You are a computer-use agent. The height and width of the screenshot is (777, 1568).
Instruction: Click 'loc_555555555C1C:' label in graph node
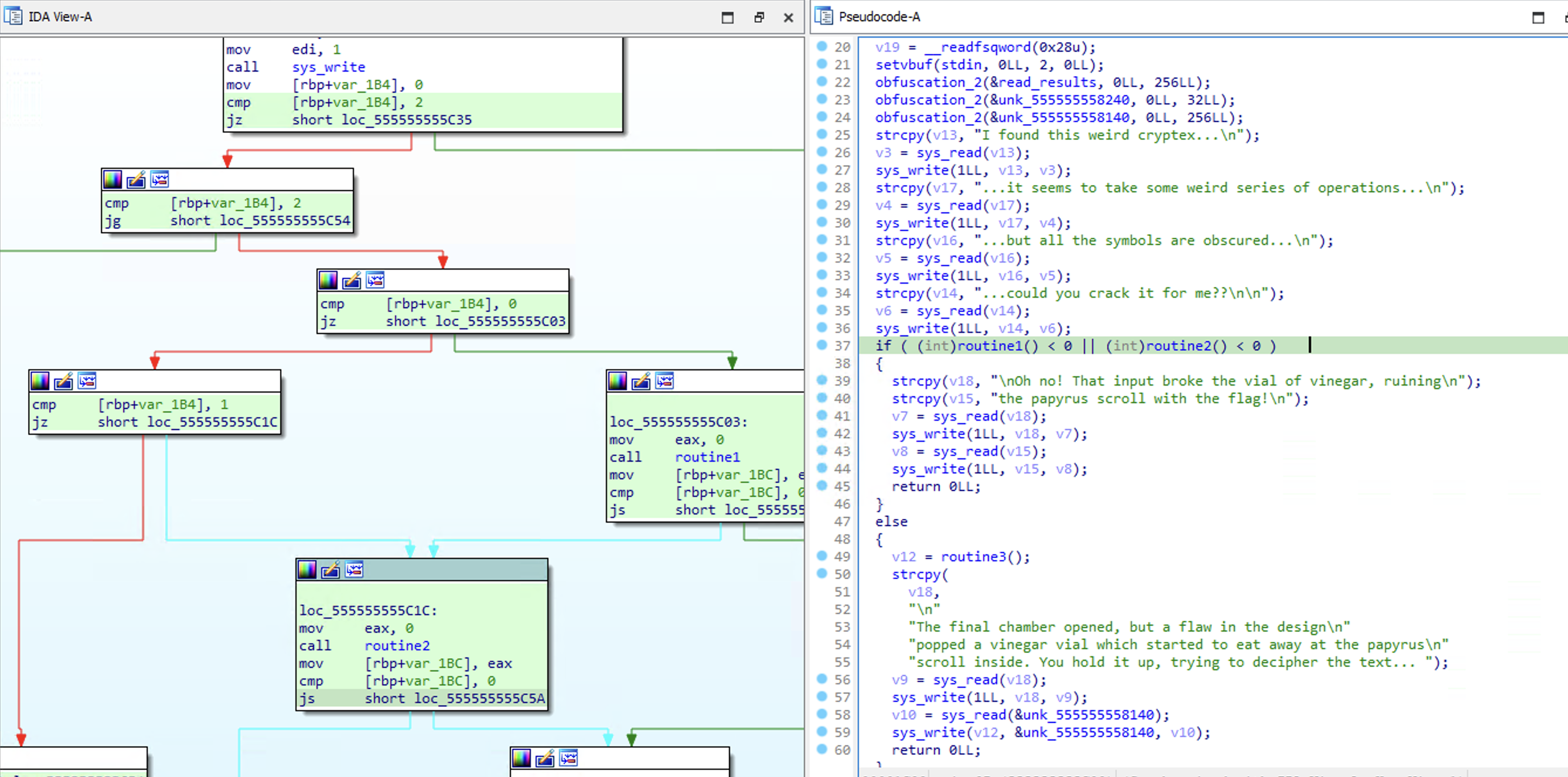pos(368,611)
